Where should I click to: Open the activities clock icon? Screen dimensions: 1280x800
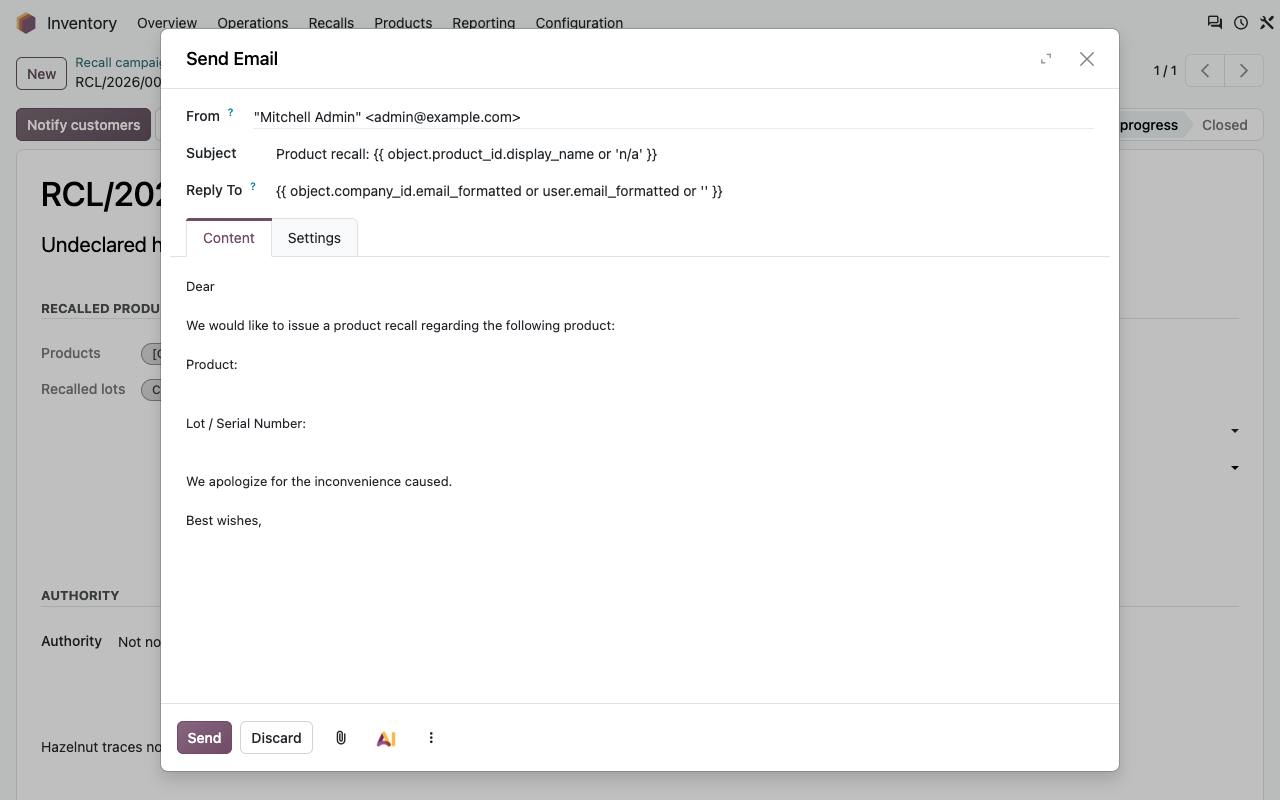pyautogui.click(x=1241, y=22)
